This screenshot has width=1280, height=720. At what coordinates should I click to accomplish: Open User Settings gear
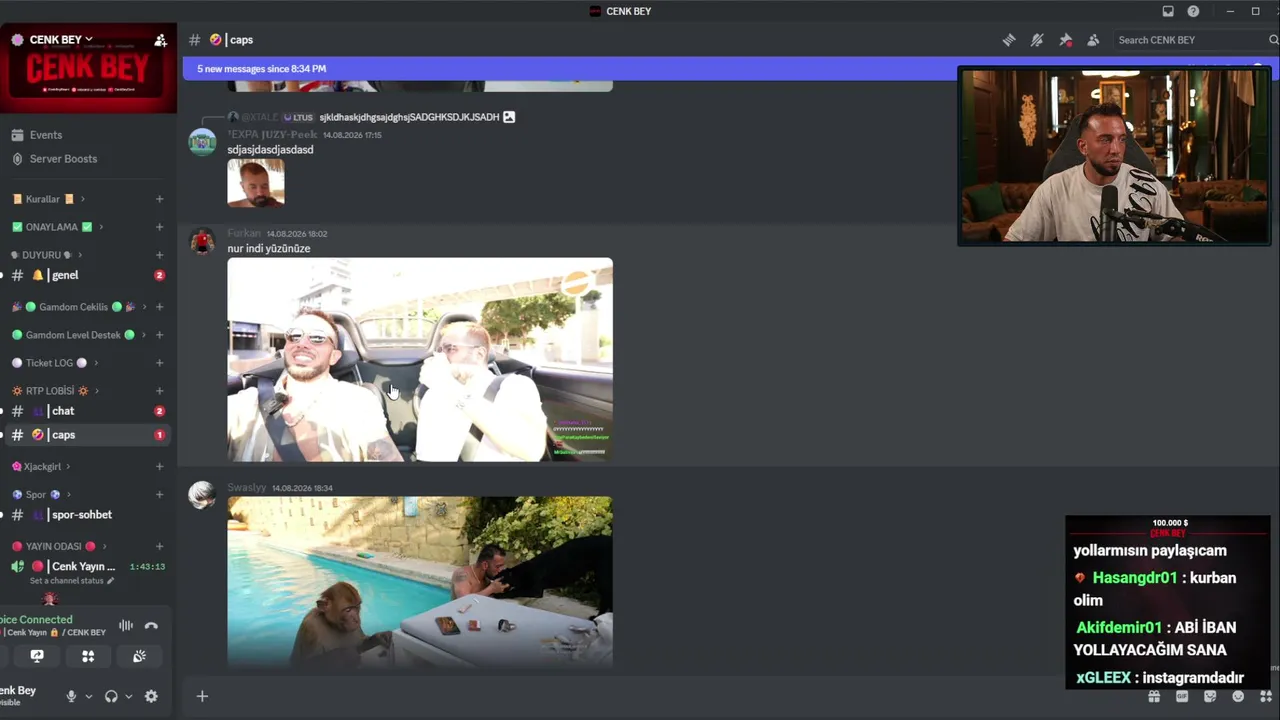(x=151, y=696)
